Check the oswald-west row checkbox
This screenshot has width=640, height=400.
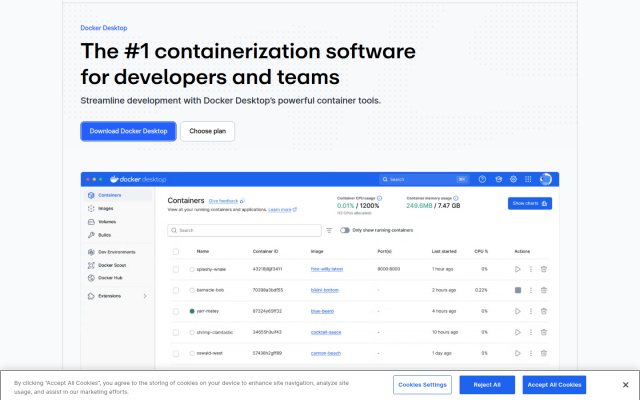click(x=176, y=353)
